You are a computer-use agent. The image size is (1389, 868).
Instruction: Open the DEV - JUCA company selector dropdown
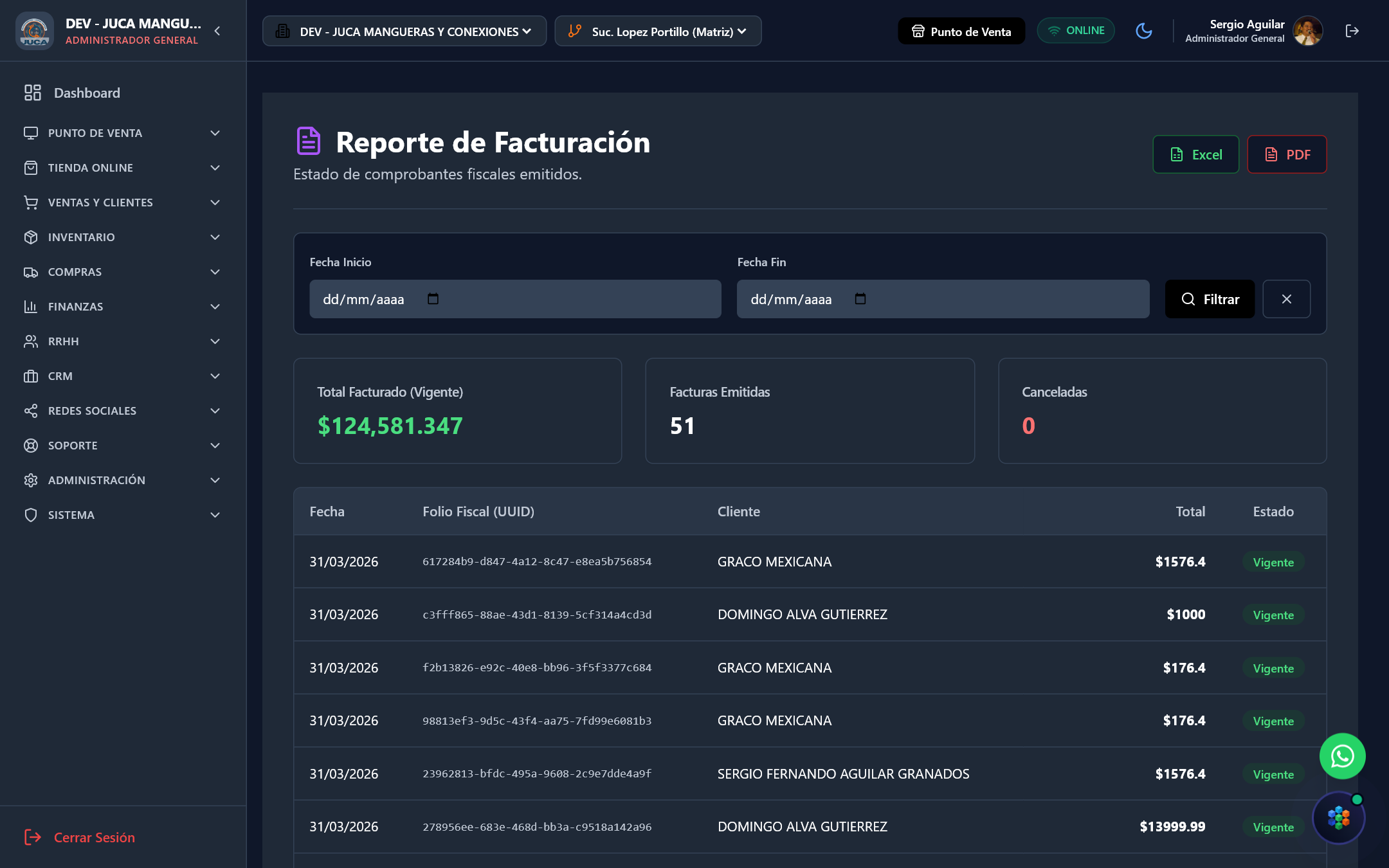point(404,31)
